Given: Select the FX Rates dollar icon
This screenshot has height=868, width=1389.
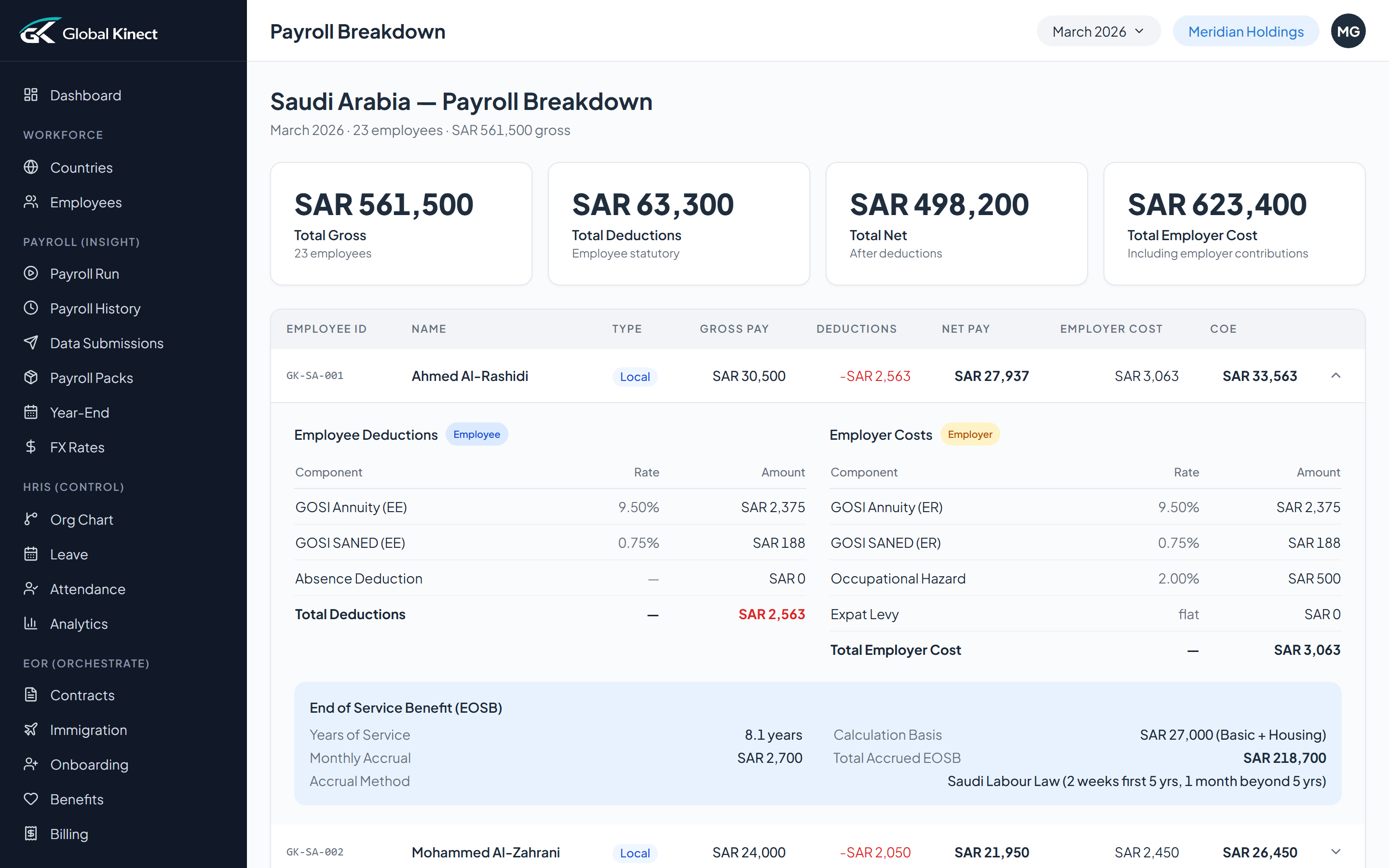Looking at the screenshot, I should coord(31,447).
